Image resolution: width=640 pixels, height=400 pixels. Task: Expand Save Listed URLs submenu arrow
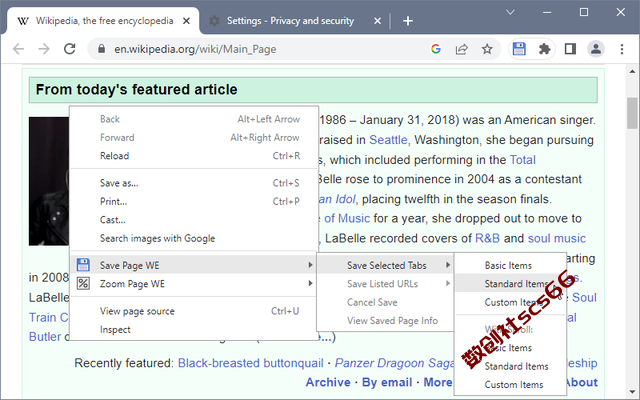pos(448,284)
